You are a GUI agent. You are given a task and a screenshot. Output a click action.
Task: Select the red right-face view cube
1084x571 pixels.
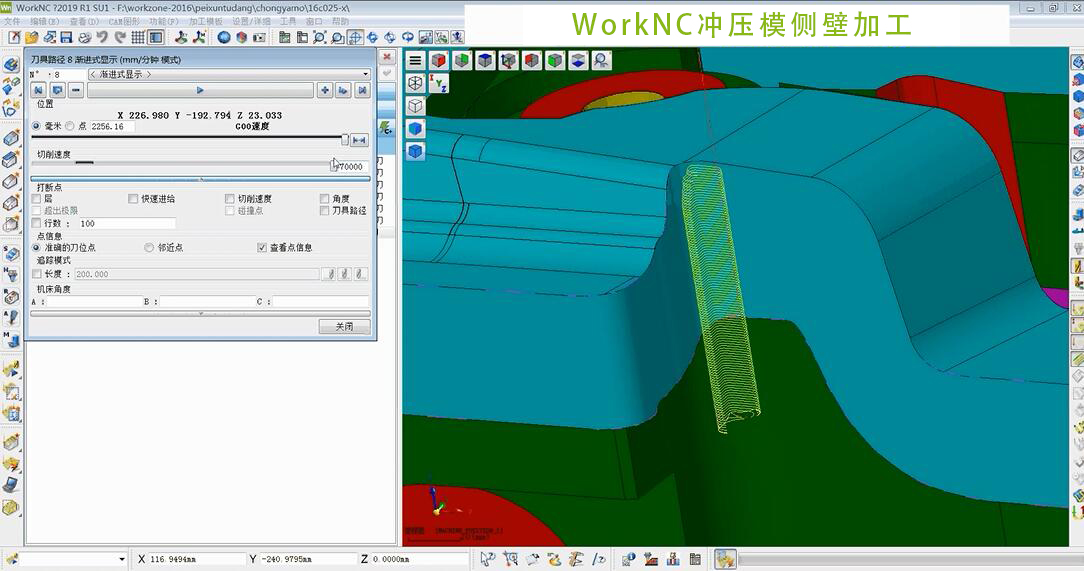click(x=438, y=61)
